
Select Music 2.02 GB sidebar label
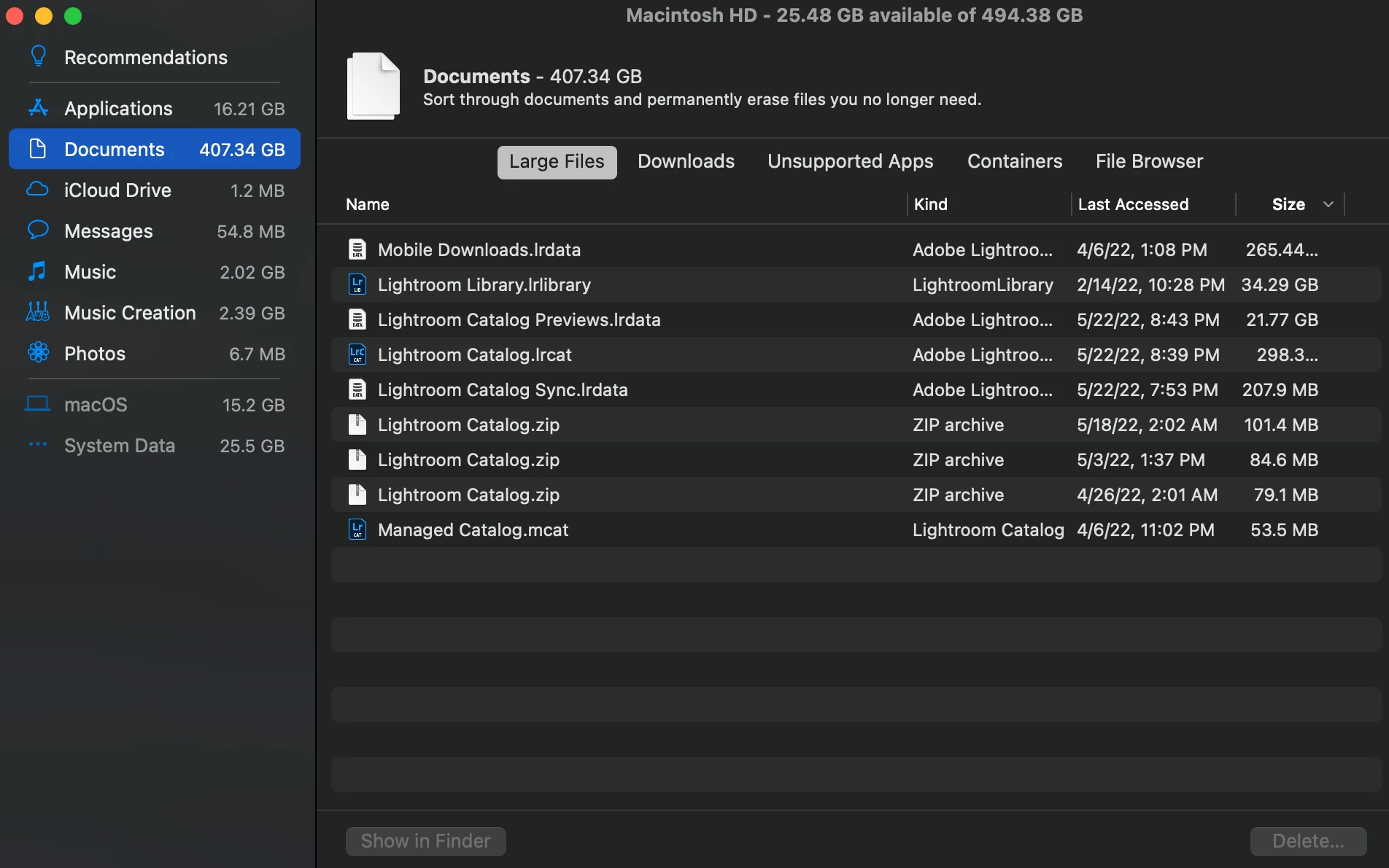90,271
